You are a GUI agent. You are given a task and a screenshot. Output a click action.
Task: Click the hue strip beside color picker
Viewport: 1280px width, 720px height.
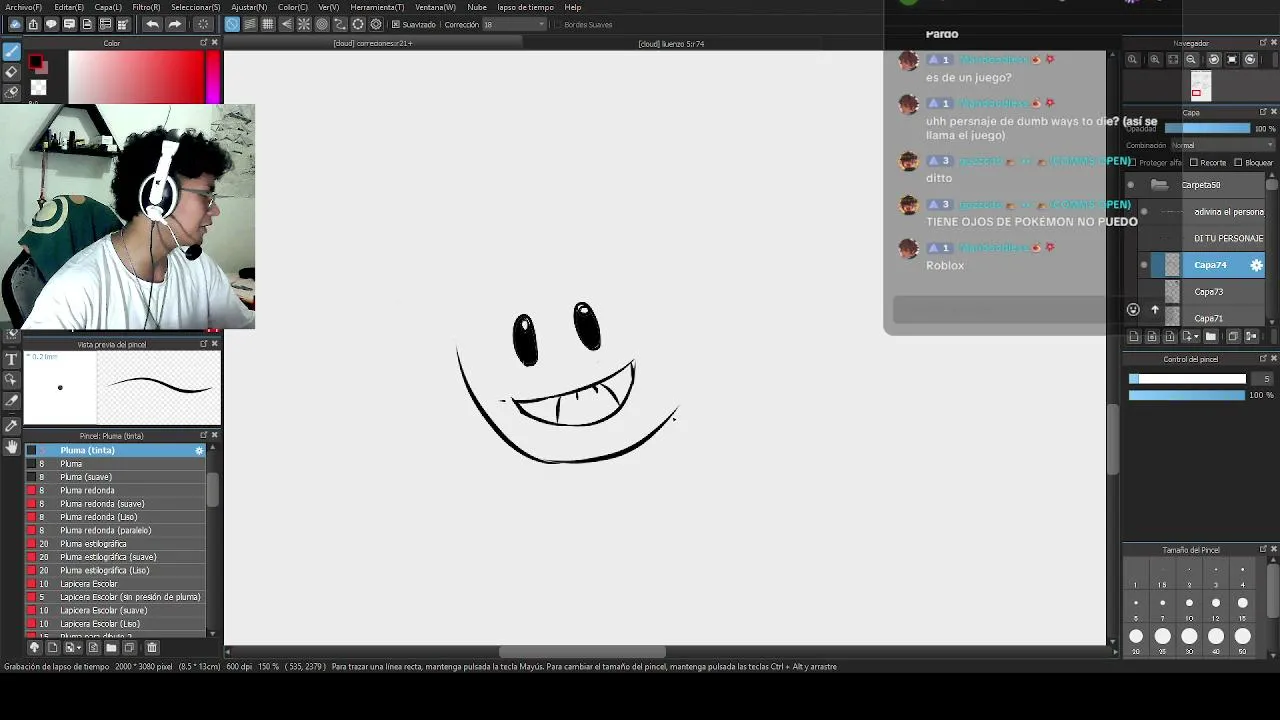pyautogui.click(x=213, y=77)
